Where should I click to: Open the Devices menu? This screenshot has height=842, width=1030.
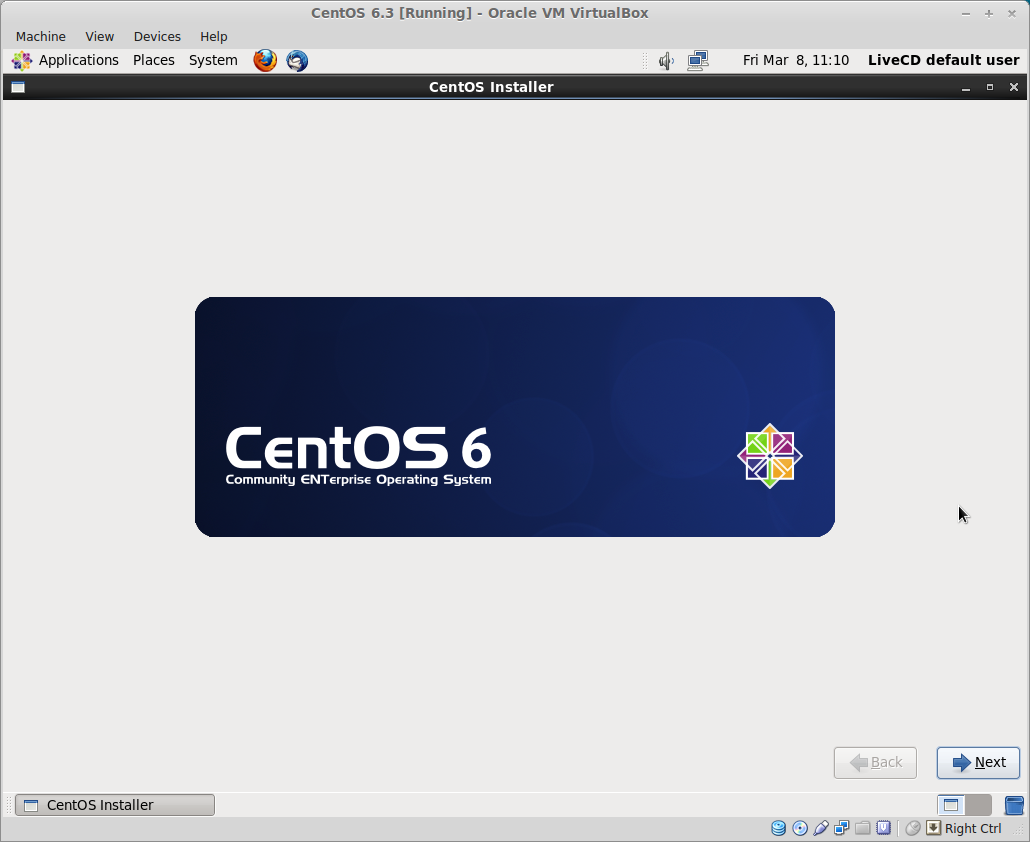(157, 36)
